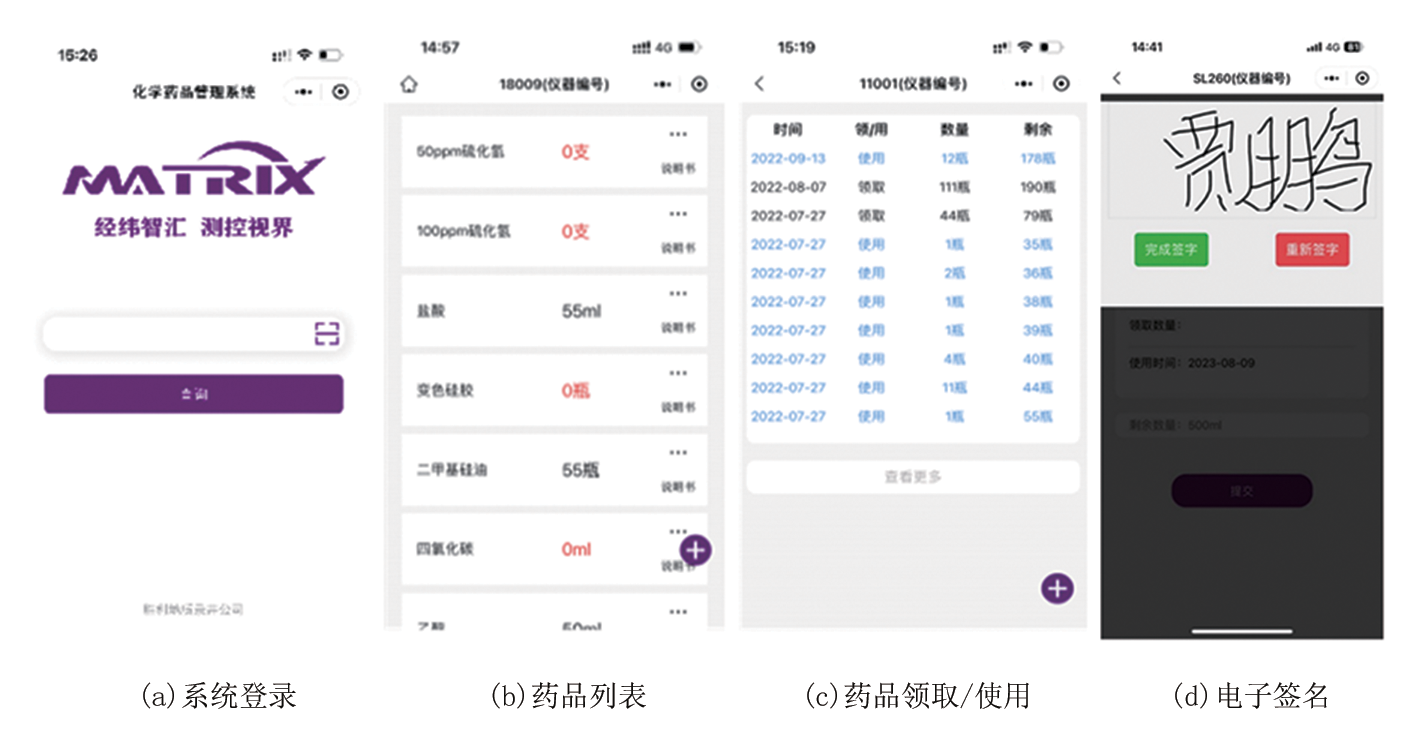Select the 变色硅胶 0瓶 quantity

coord(575,390)
